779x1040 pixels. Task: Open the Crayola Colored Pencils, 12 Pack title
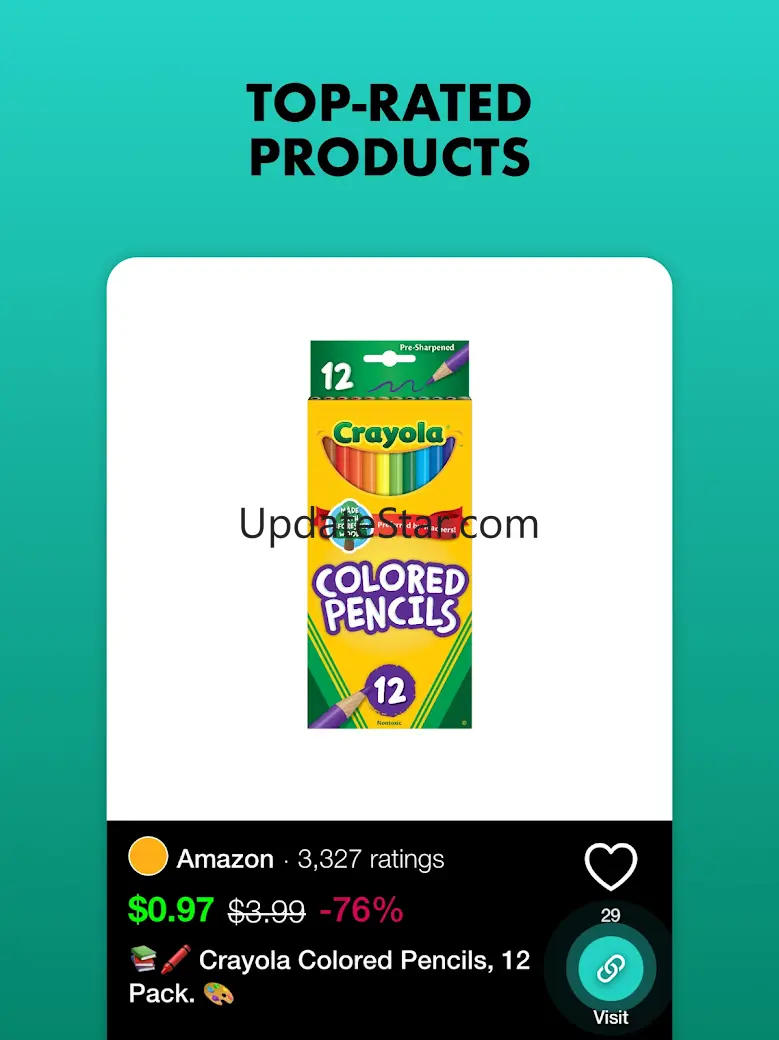pos(329,976)
